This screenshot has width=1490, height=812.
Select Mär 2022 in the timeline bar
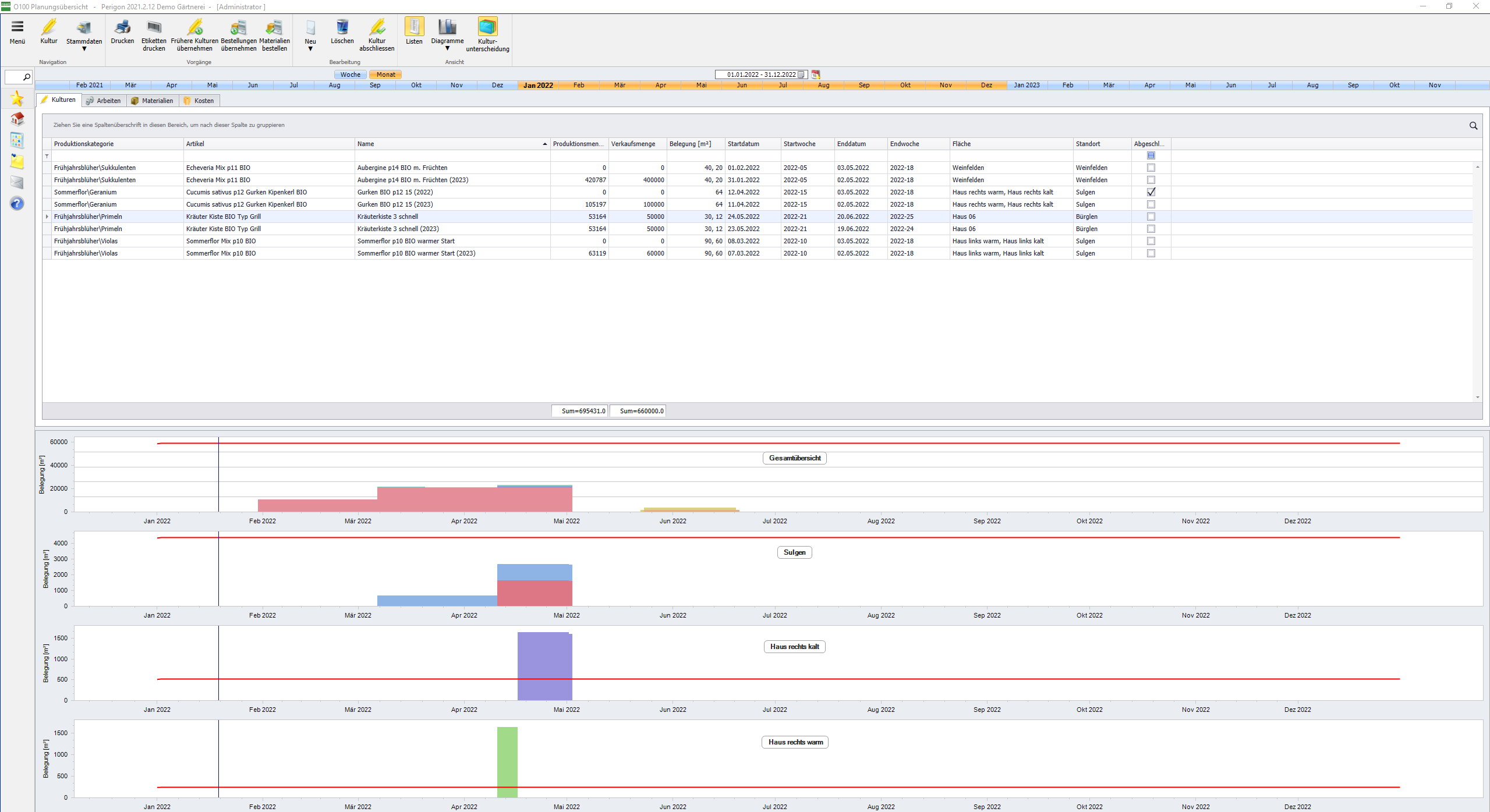(x=620, y=85)
